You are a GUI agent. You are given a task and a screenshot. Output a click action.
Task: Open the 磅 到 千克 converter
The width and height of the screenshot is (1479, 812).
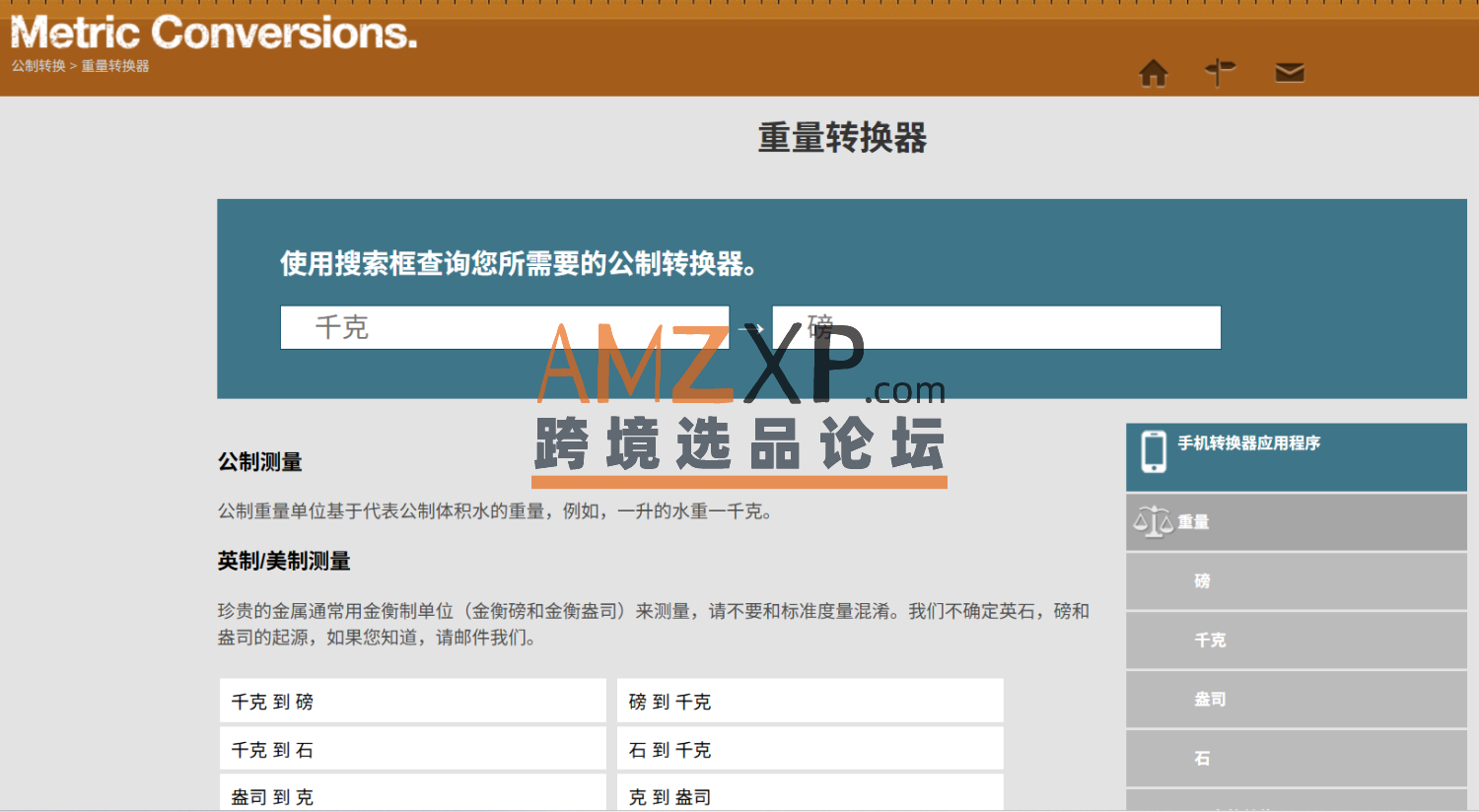point(810,702)
